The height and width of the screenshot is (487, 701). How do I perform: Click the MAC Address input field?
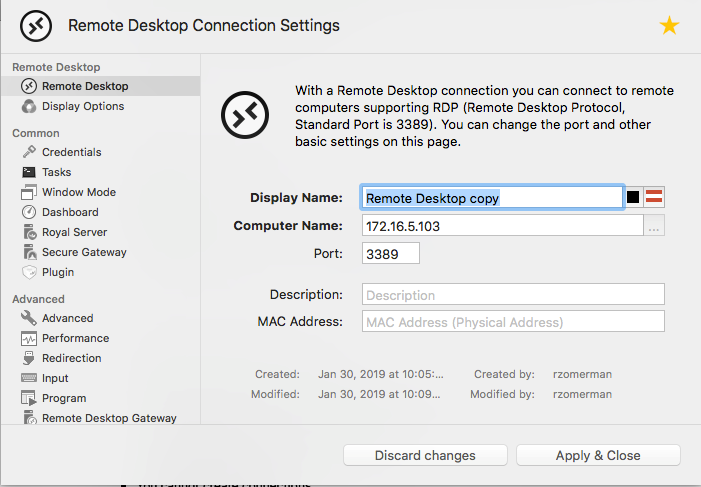(513, 322)
